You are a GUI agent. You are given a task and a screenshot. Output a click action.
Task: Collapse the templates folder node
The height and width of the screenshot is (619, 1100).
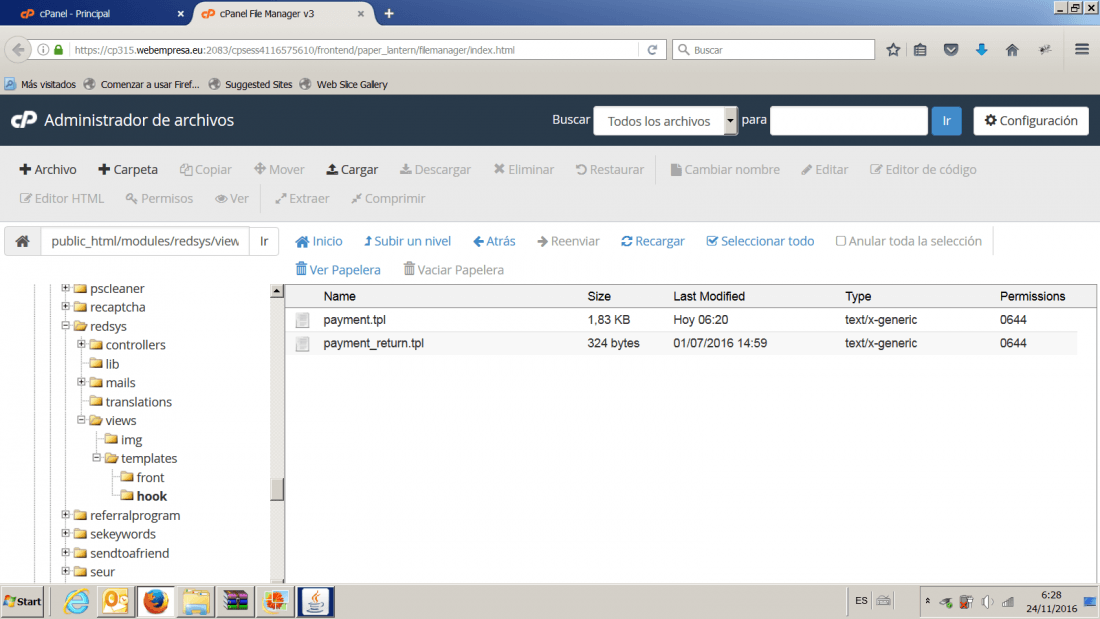pyautogui.click(x=97, y=458)
